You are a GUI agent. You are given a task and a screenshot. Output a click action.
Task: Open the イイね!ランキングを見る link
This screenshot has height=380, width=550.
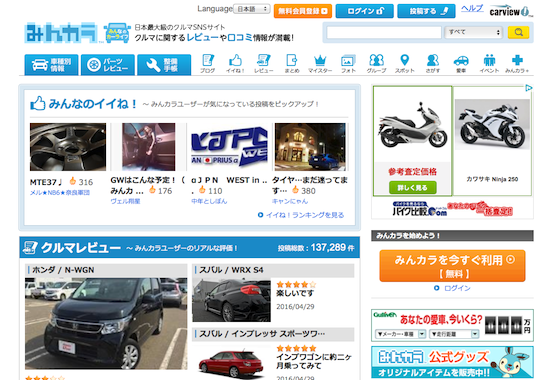(301, 215)
